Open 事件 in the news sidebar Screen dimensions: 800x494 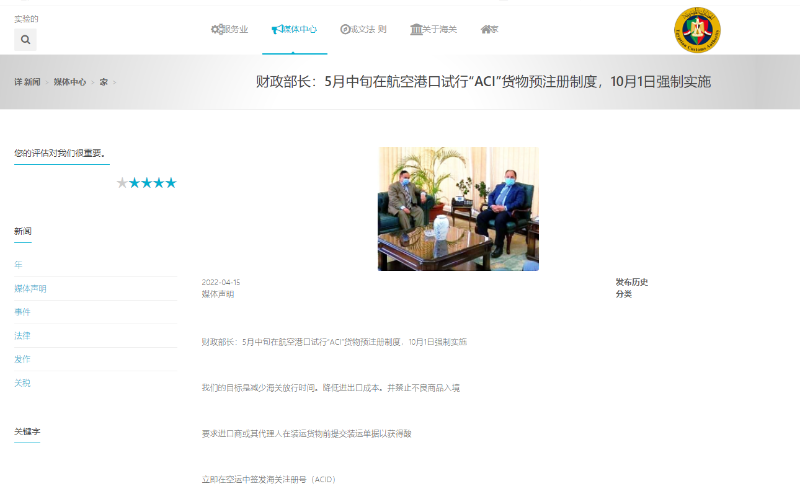click(x=22, y=312)
